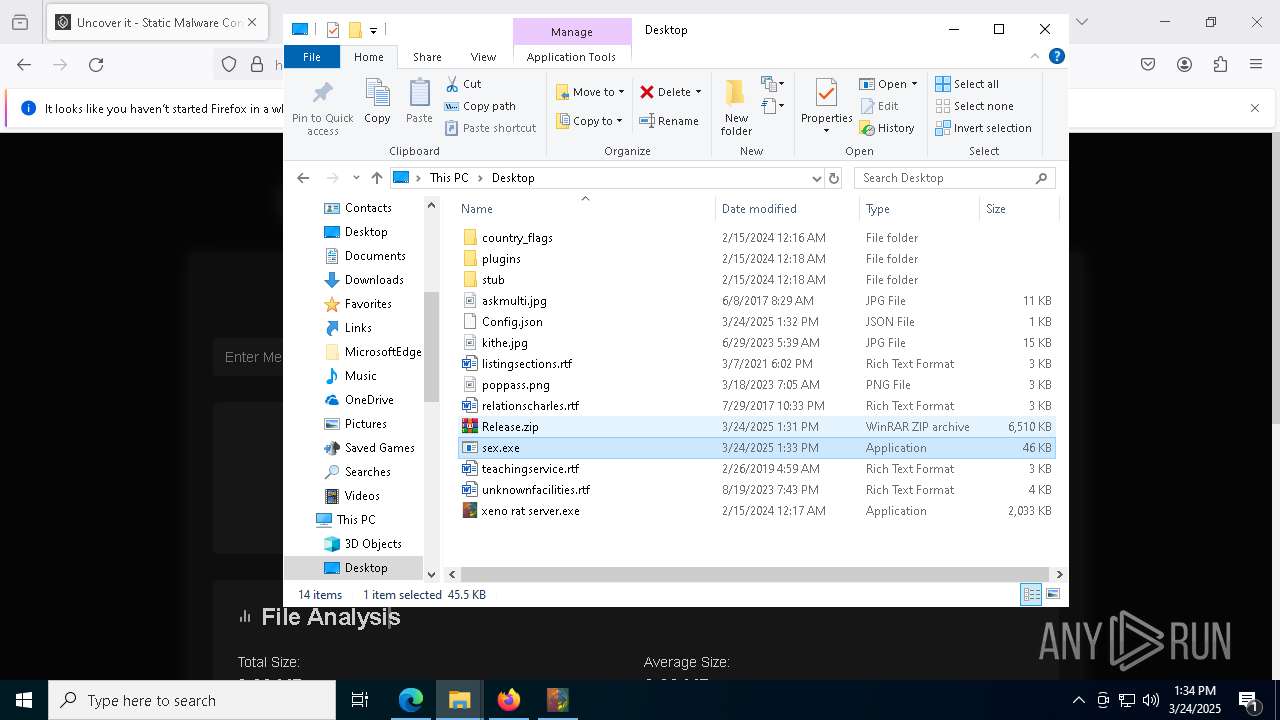Switch to details view button
1280x720 pixels.
pyautogui.click(x=1031, y=595)
